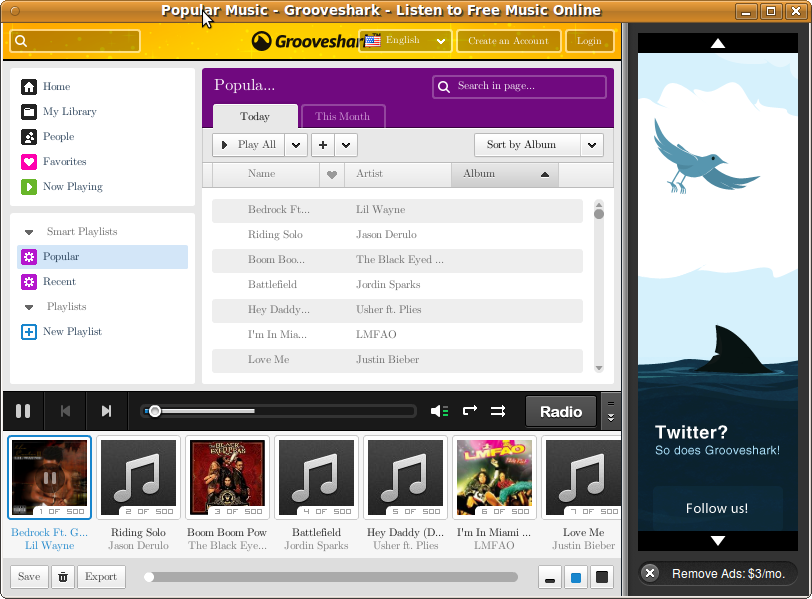The width and height of the screenshot is (812, 599).
Task: Sort by the Name column header
Action: [x=266, y=174]
